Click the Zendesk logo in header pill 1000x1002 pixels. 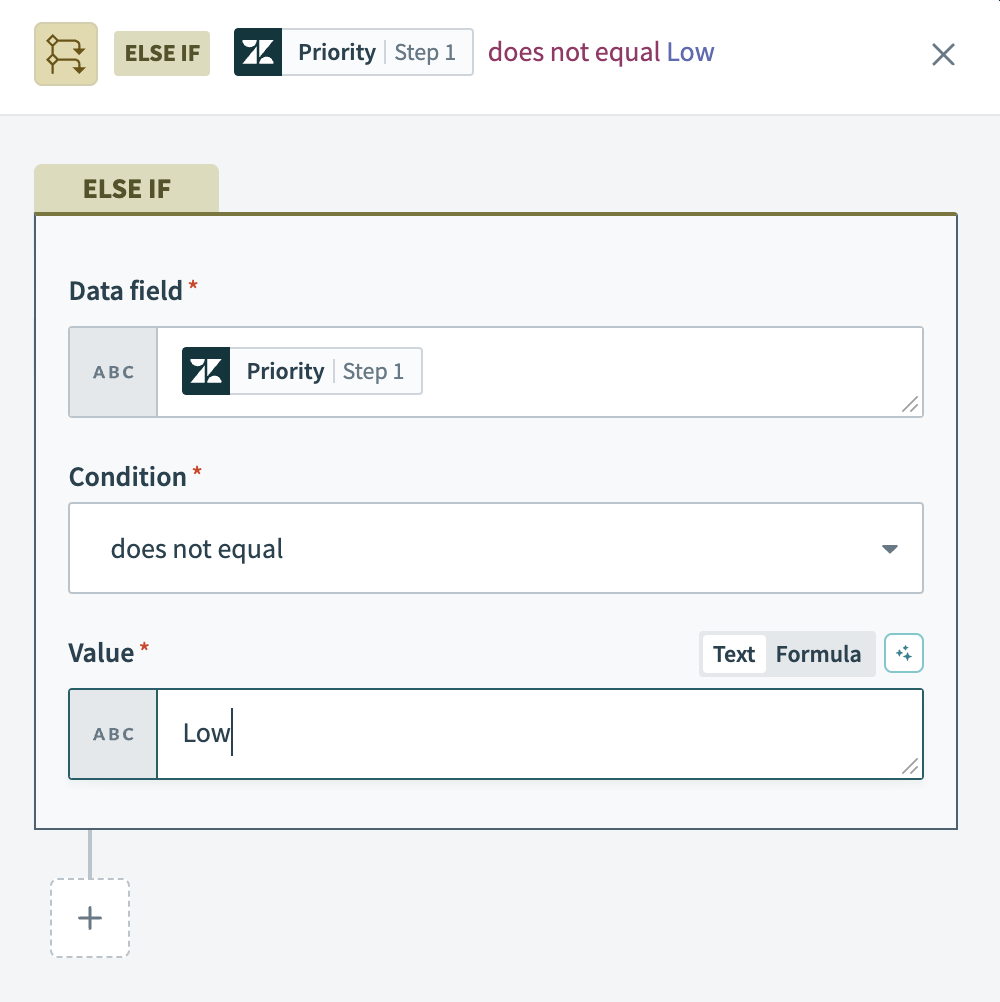258,53
